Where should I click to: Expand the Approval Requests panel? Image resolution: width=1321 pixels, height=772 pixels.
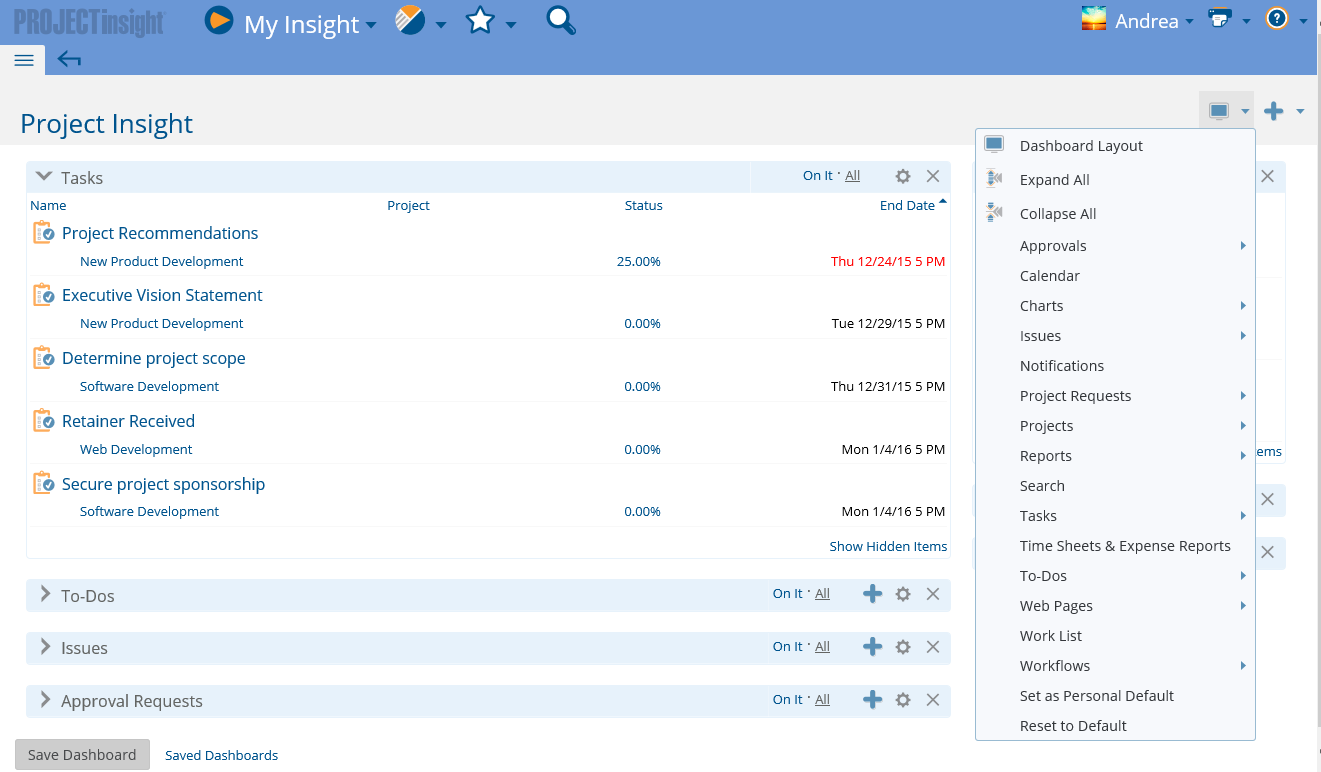point(45,700)
